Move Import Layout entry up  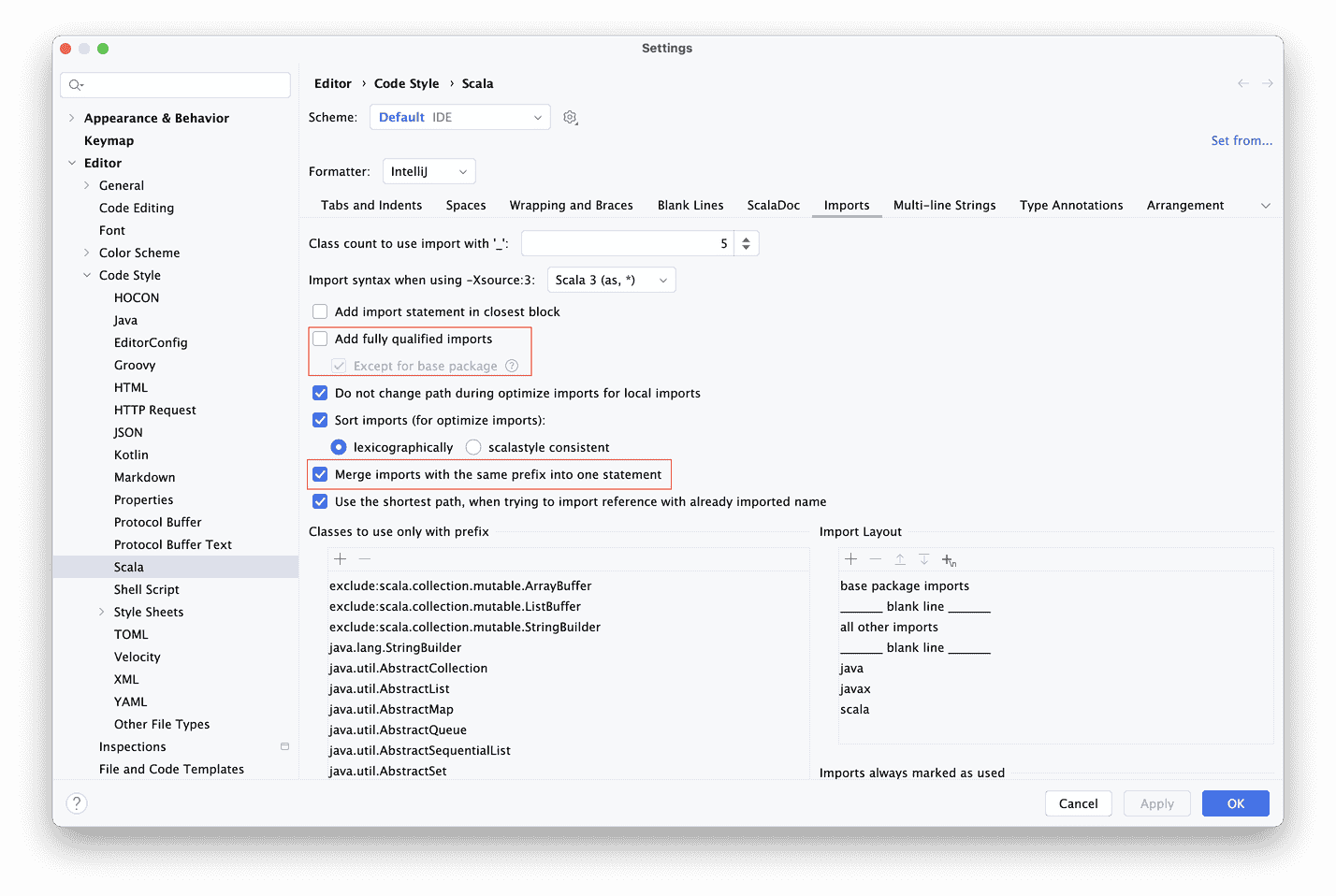pos(899,559)
